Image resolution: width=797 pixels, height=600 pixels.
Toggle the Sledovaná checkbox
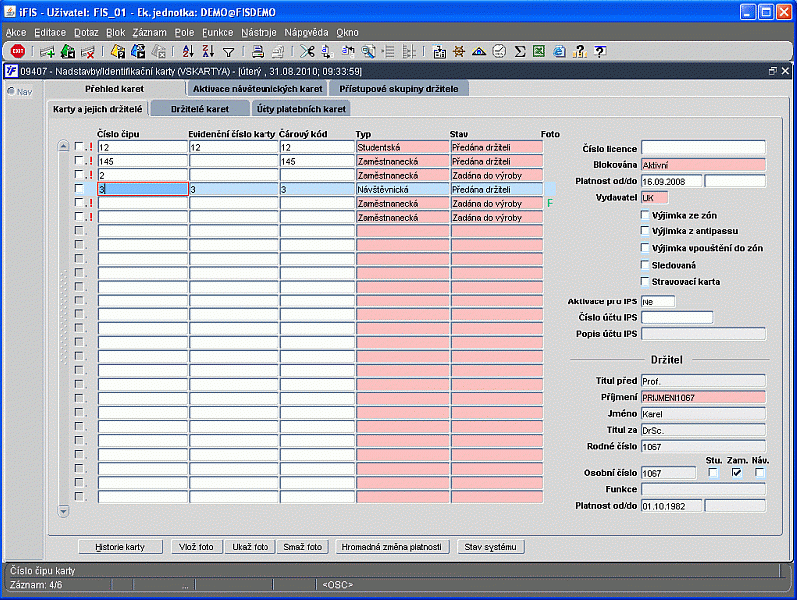[645, 264]
